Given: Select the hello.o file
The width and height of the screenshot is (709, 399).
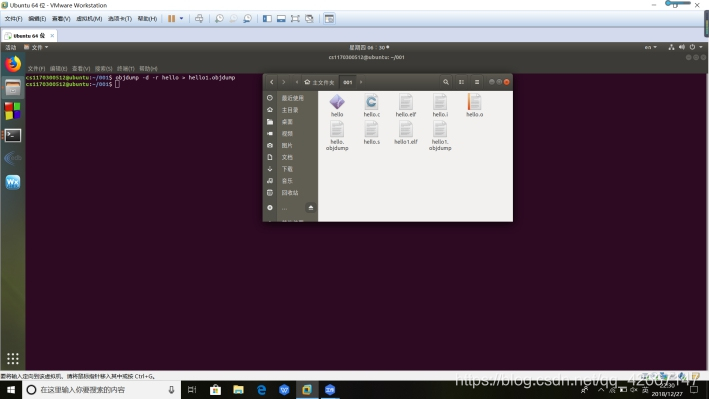Looking at the screenshot, I should pos(474,106).
